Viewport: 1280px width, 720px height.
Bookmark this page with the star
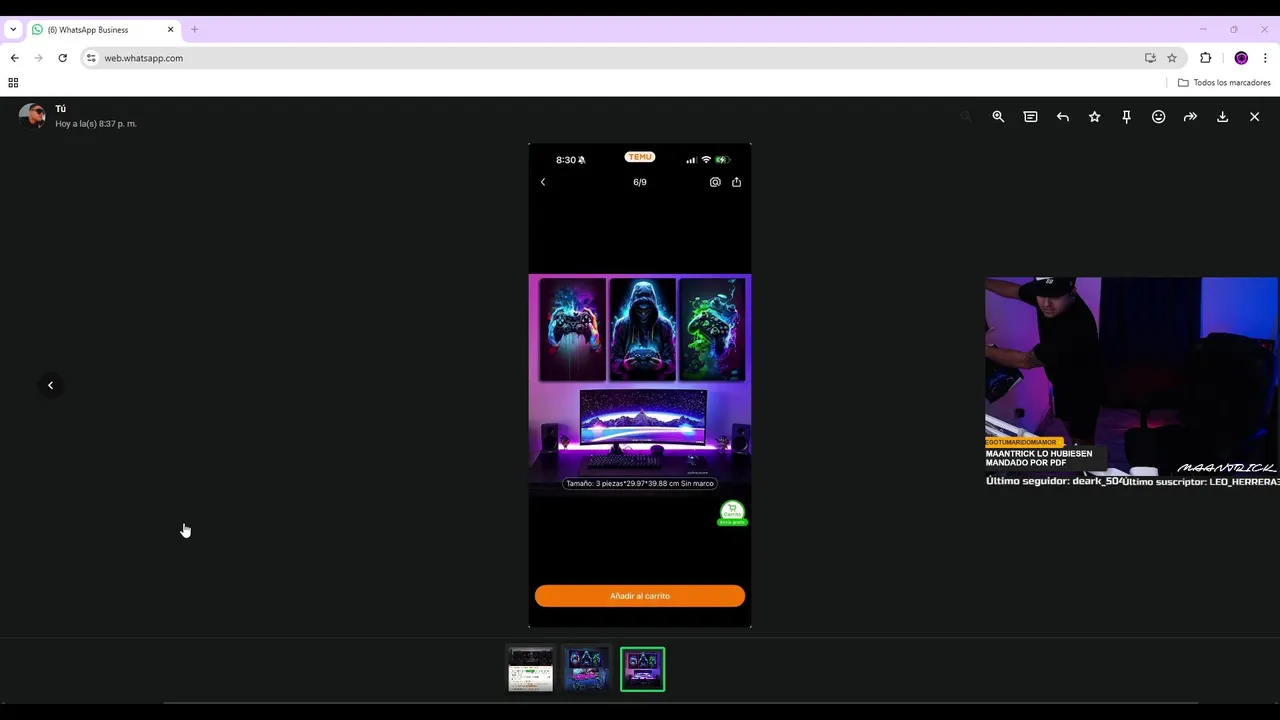coord(1172,58)
